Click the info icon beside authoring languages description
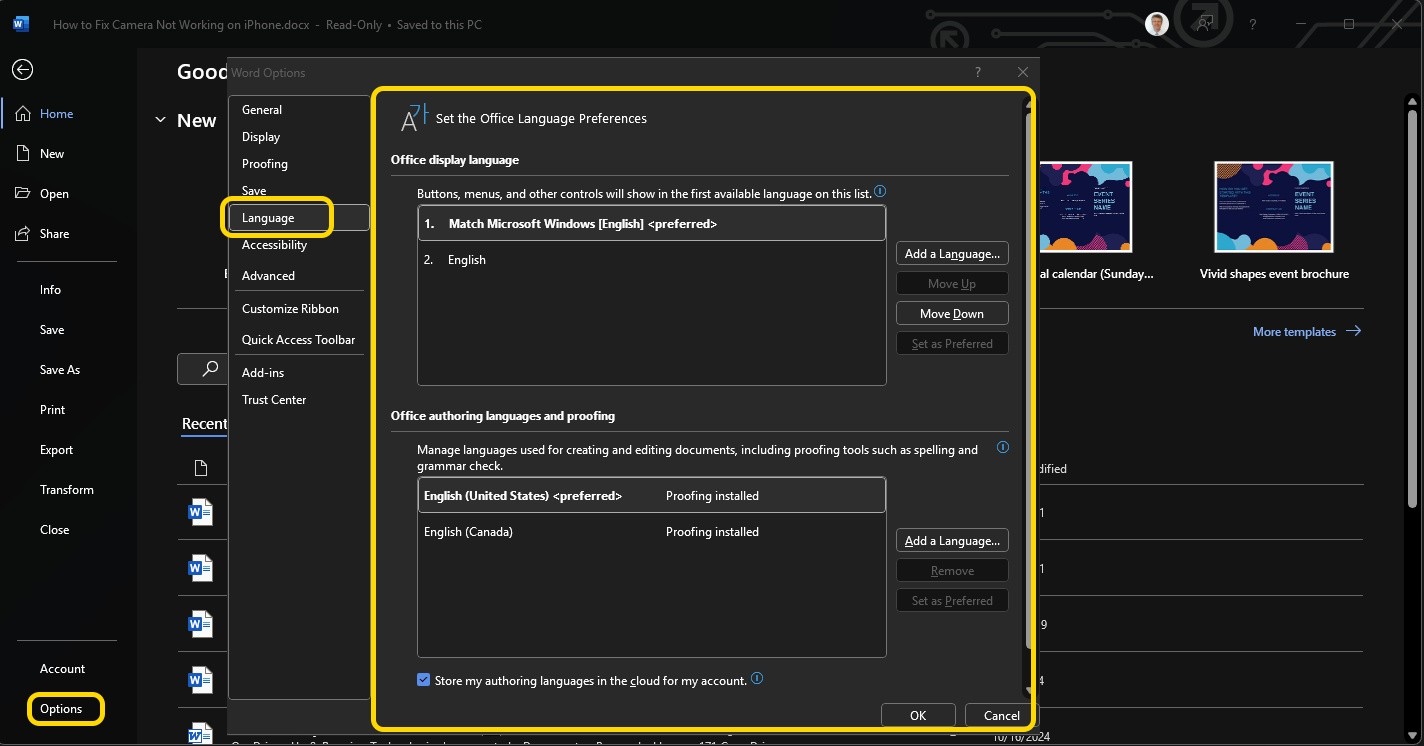The width and height of the screenshot is (1424, 746). (1002, 448)
